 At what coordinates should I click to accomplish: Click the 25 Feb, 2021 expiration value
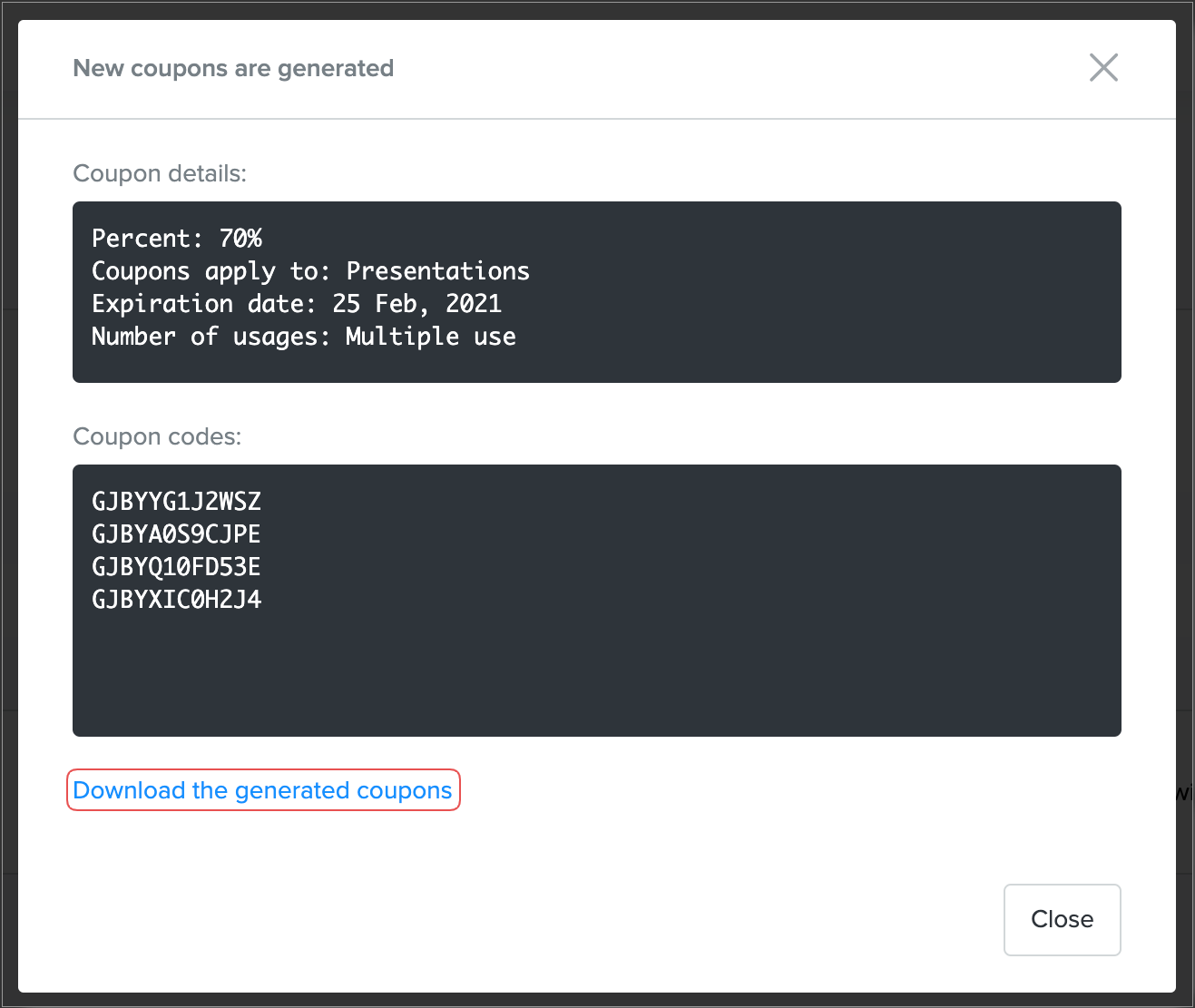click(x=416, y=304)
